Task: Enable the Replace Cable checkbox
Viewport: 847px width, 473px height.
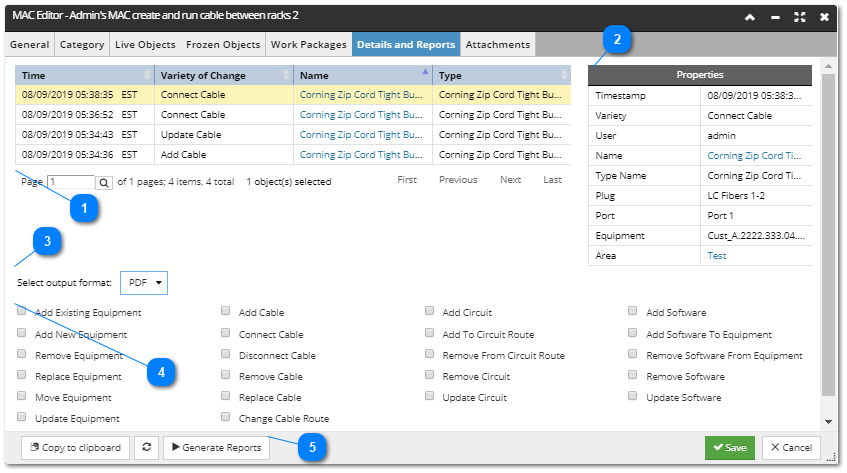Action: click(226, 396)
